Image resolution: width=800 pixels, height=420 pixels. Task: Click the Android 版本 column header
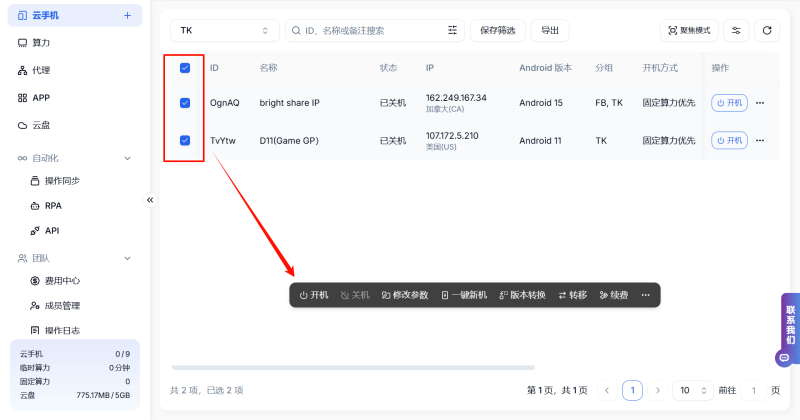pyautogui.click(x=545, y=68)
